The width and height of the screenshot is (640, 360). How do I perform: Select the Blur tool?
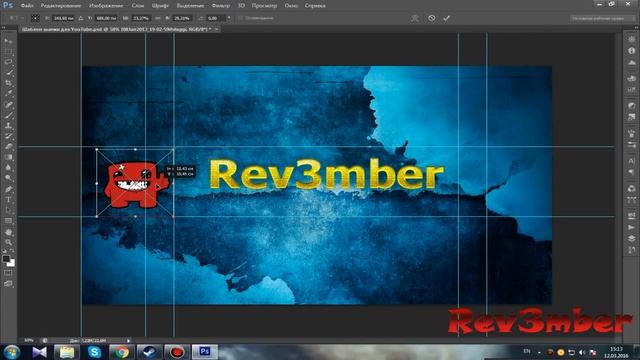click(x=8, y=168)
